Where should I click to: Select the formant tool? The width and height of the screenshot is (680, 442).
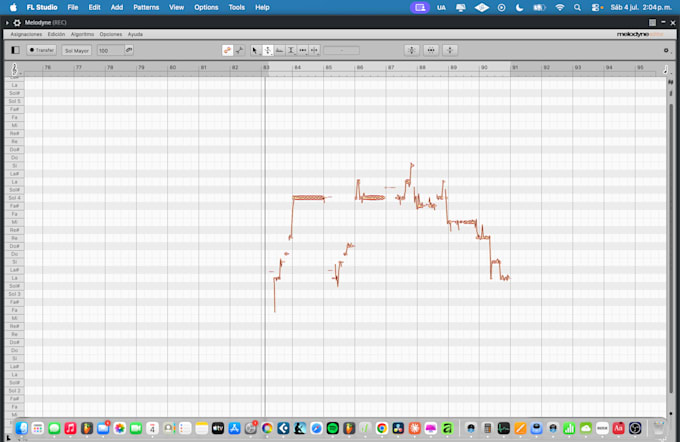coord(279,51)
